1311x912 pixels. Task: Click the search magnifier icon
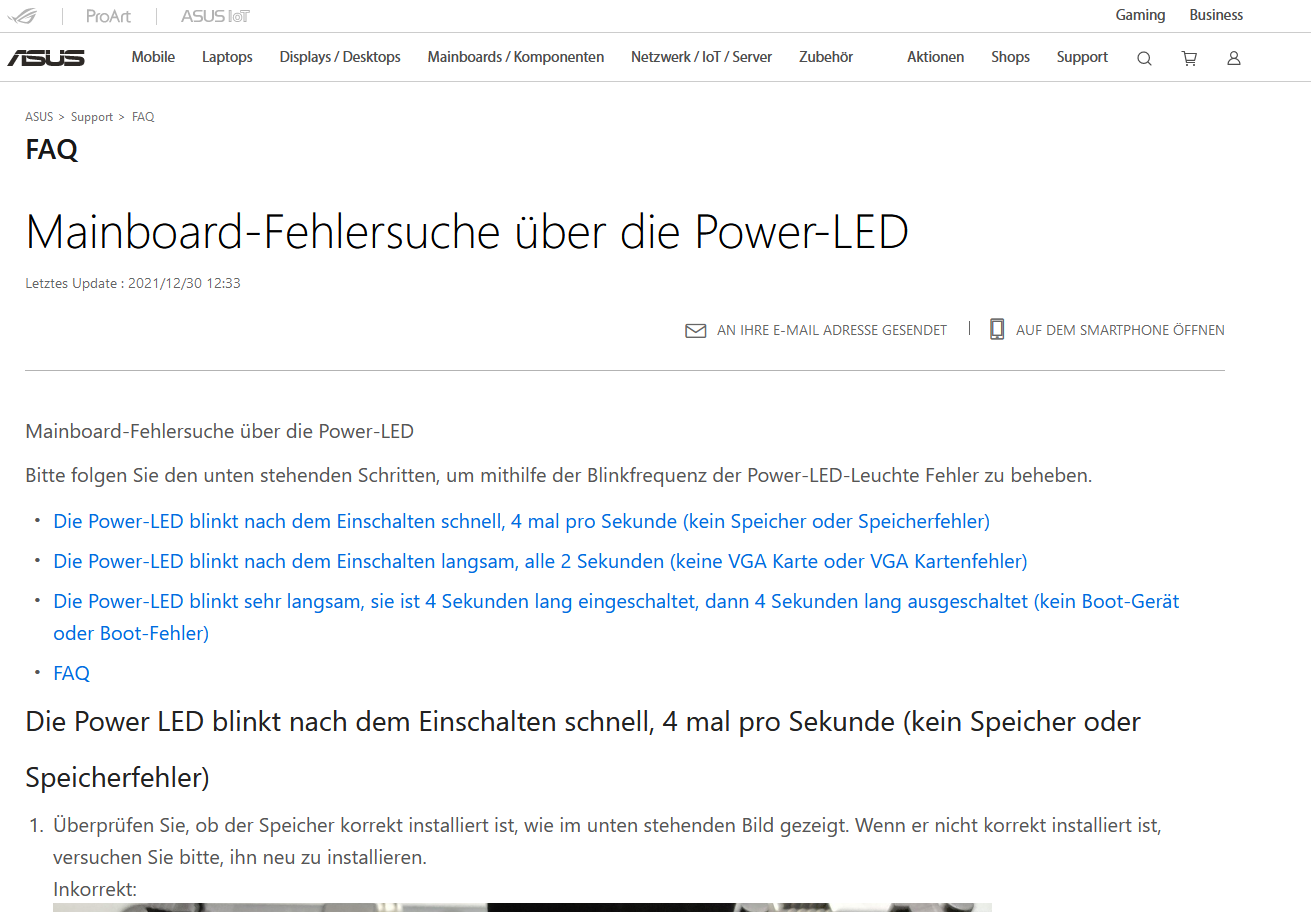(1144, 58)
